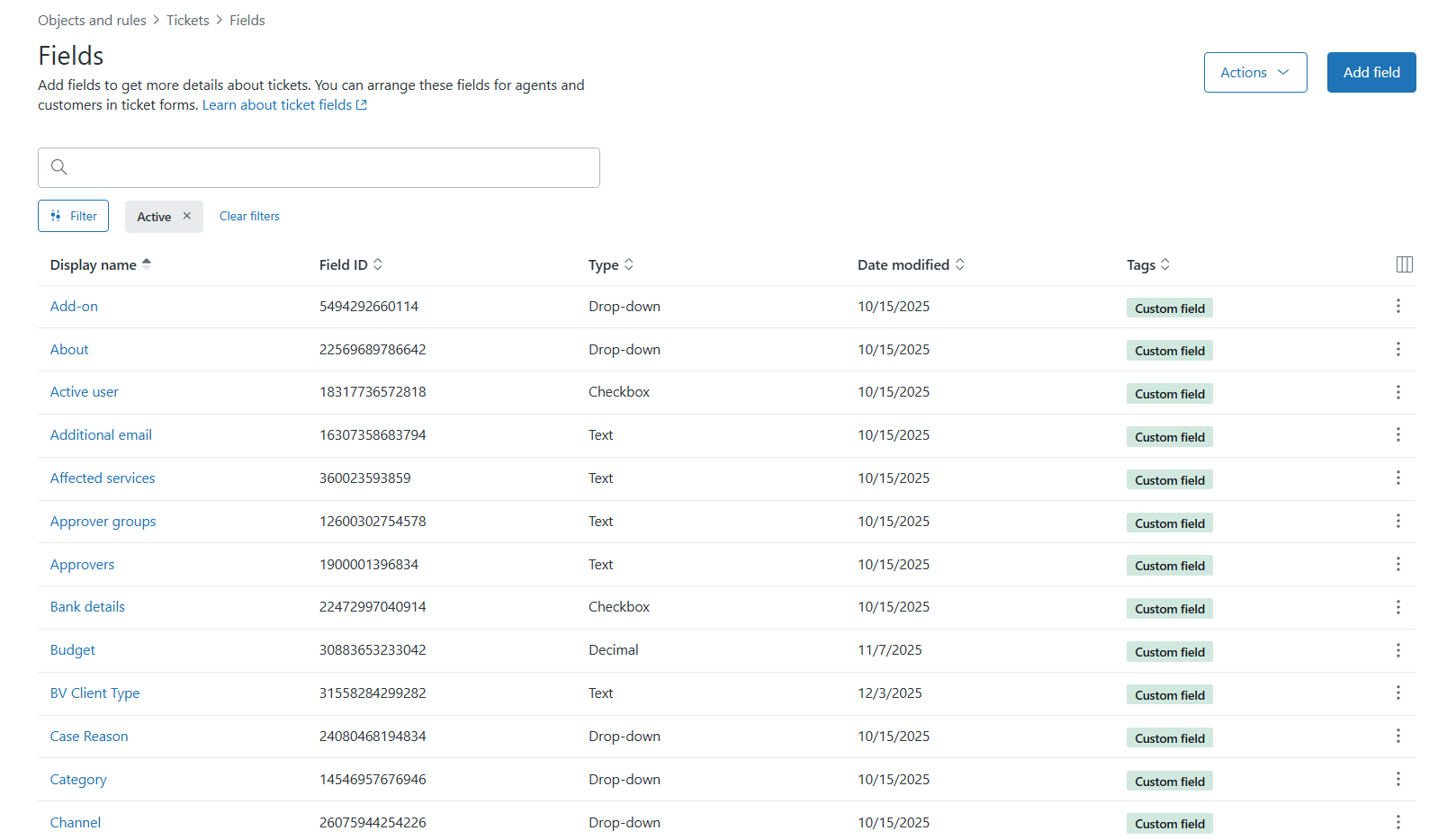
Task: Toggle sort order on Display name column
Action: [x=148, y=264]
